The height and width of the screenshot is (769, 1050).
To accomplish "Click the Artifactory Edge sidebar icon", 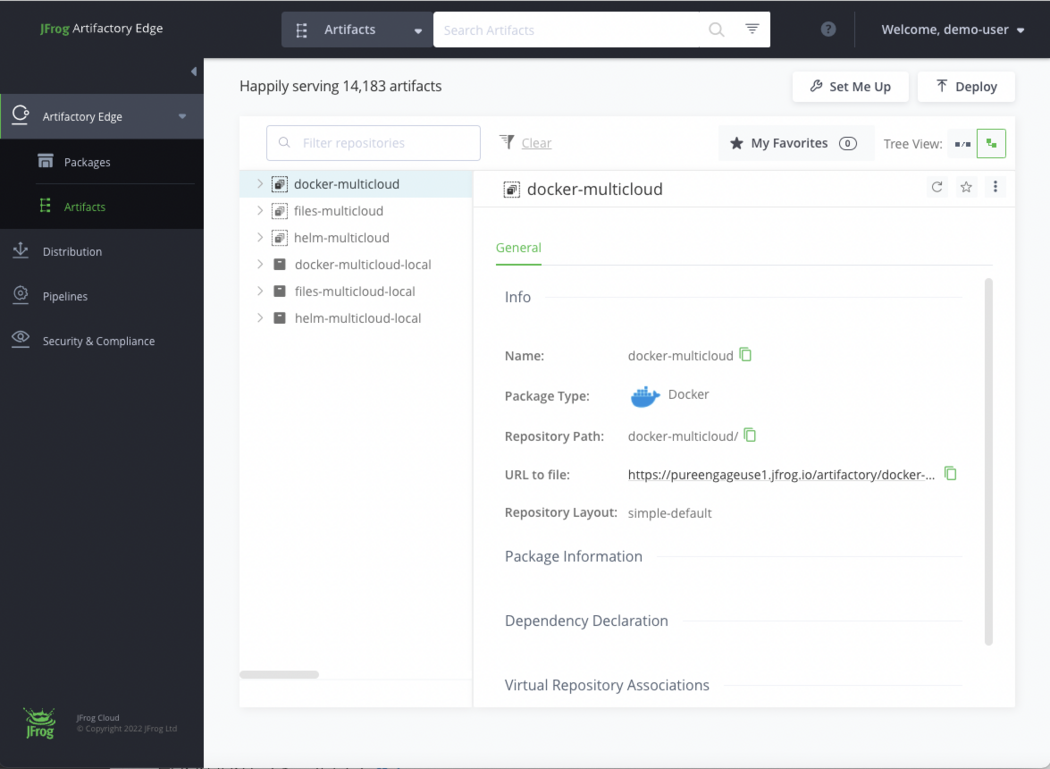I will (x=21, y=115).
